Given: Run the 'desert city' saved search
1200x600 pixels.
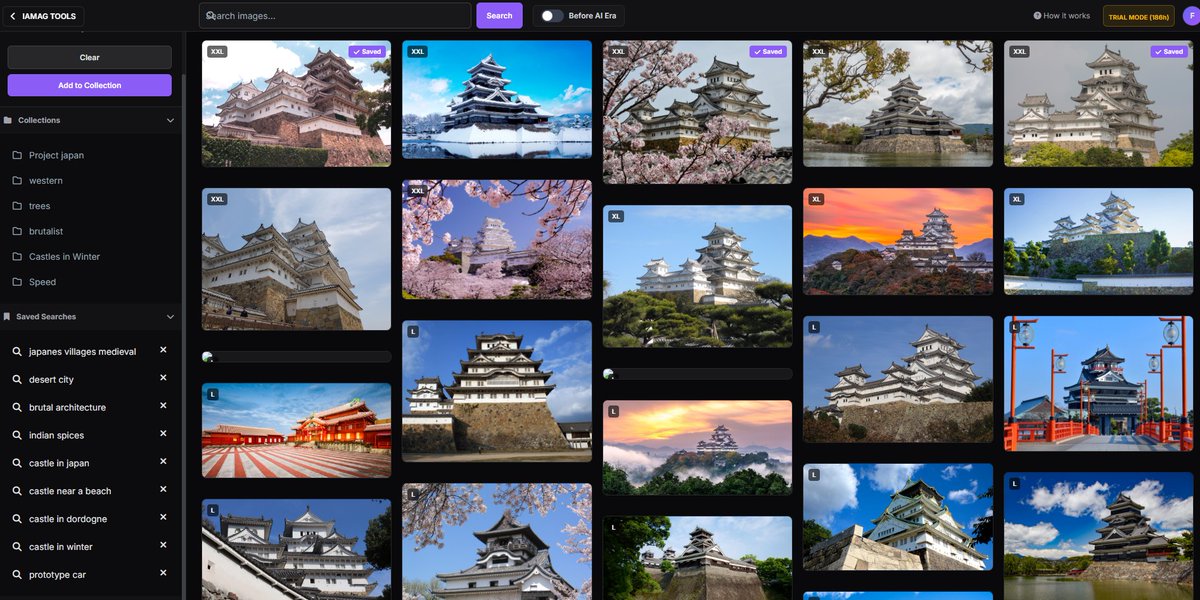Looking at the screenshot, I should point(51,380).
